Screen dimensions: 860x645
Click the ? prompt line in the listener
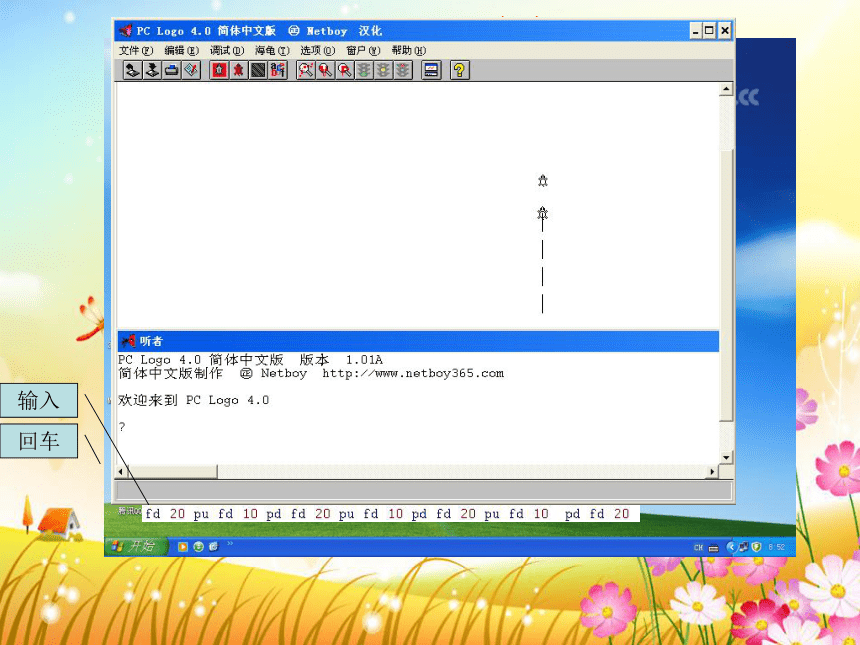coord(122,427)
